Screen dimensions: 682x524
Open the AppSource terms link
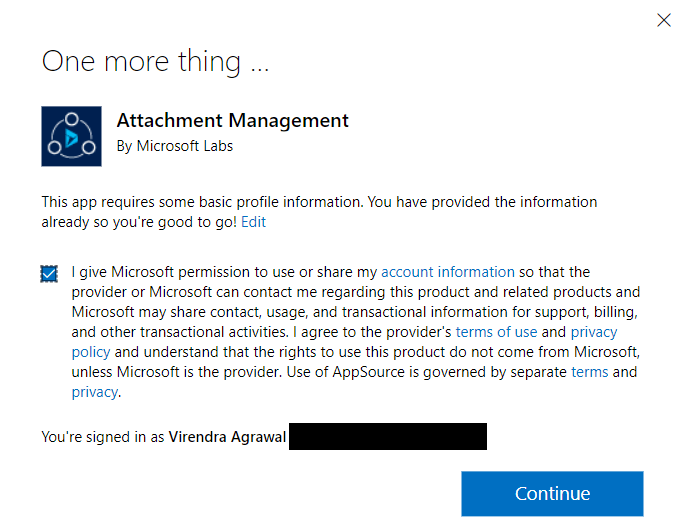589,372
